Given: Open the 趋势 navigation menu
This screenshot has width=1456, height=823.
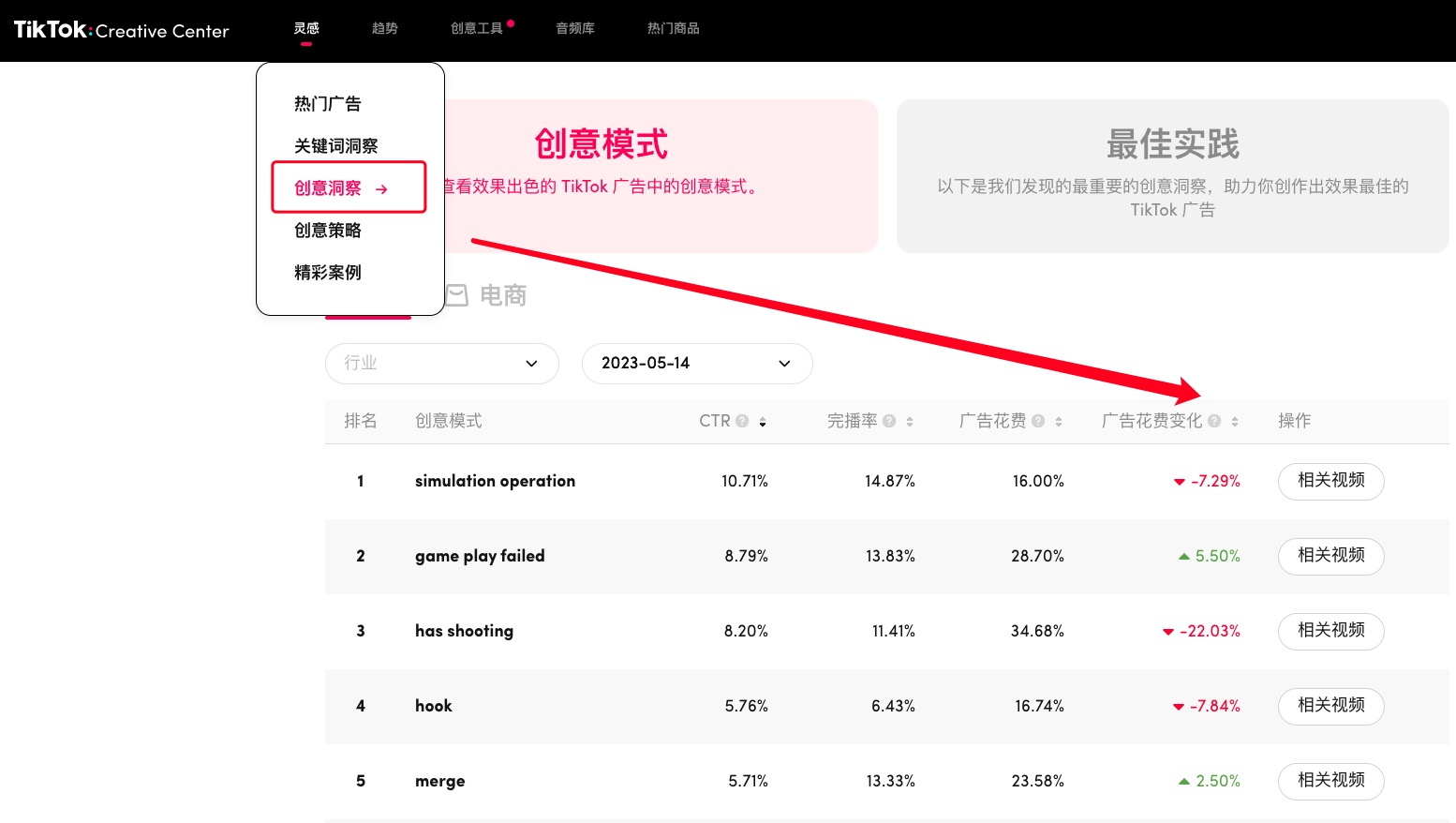Looking at the screenshot, I should 384,28.
